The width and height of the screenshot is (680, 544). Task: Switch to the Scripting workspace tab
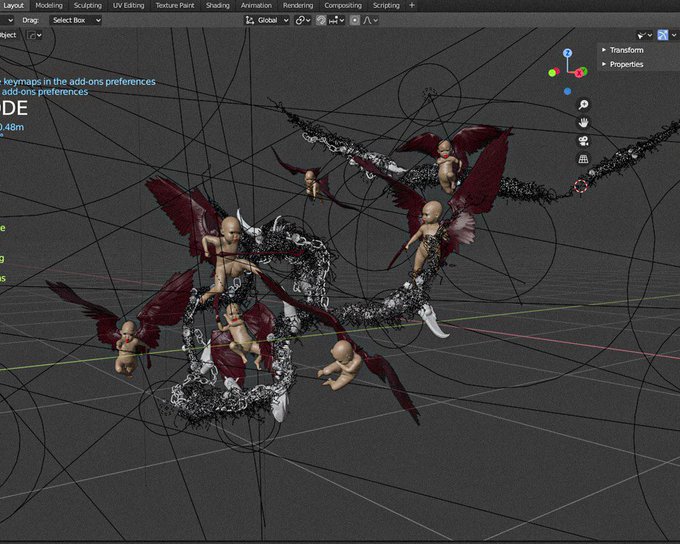pos(386,6)
